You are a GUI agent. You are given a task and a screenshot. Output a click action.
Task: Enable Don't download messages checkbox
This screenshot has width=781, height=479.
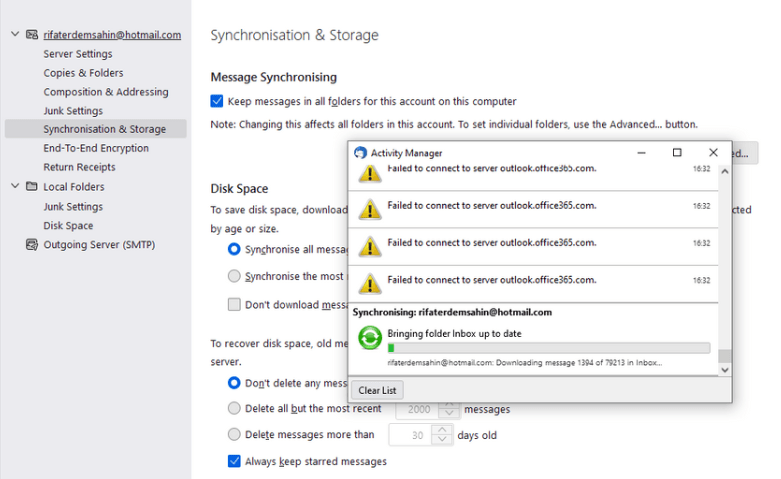coord(234,304)
